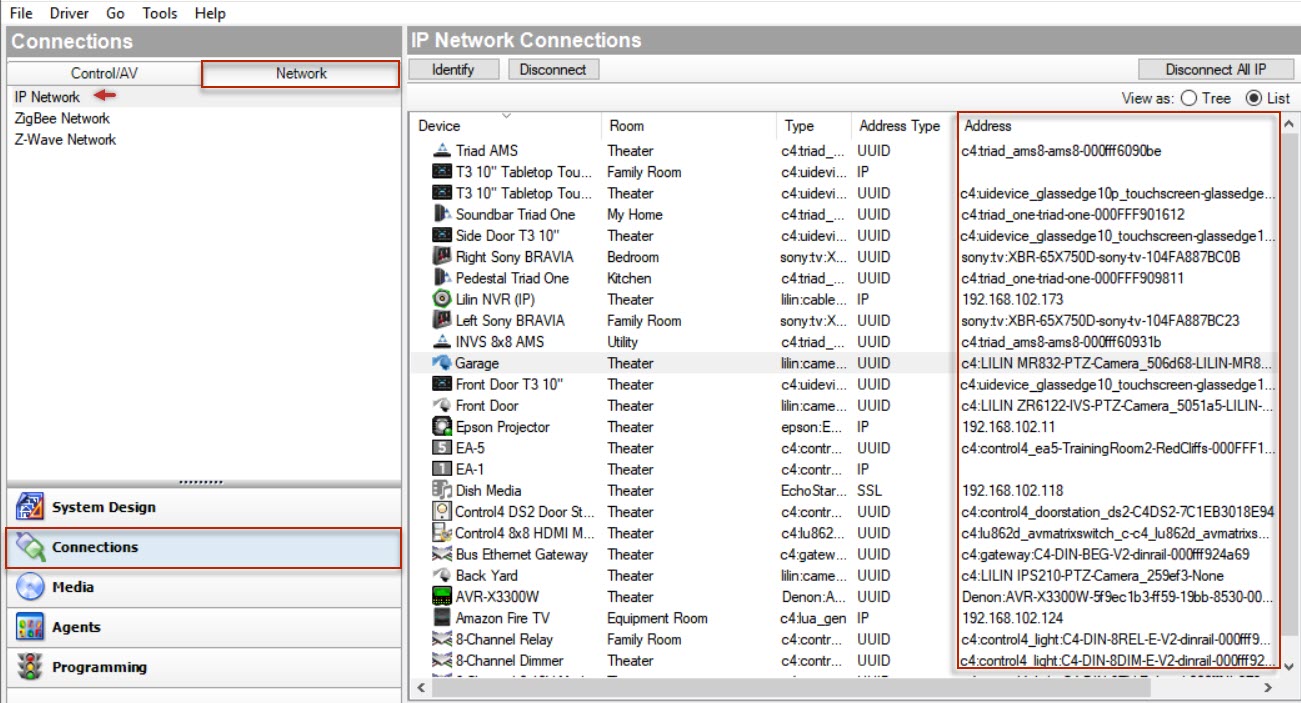Click the System Design view icon

[30, 507]
